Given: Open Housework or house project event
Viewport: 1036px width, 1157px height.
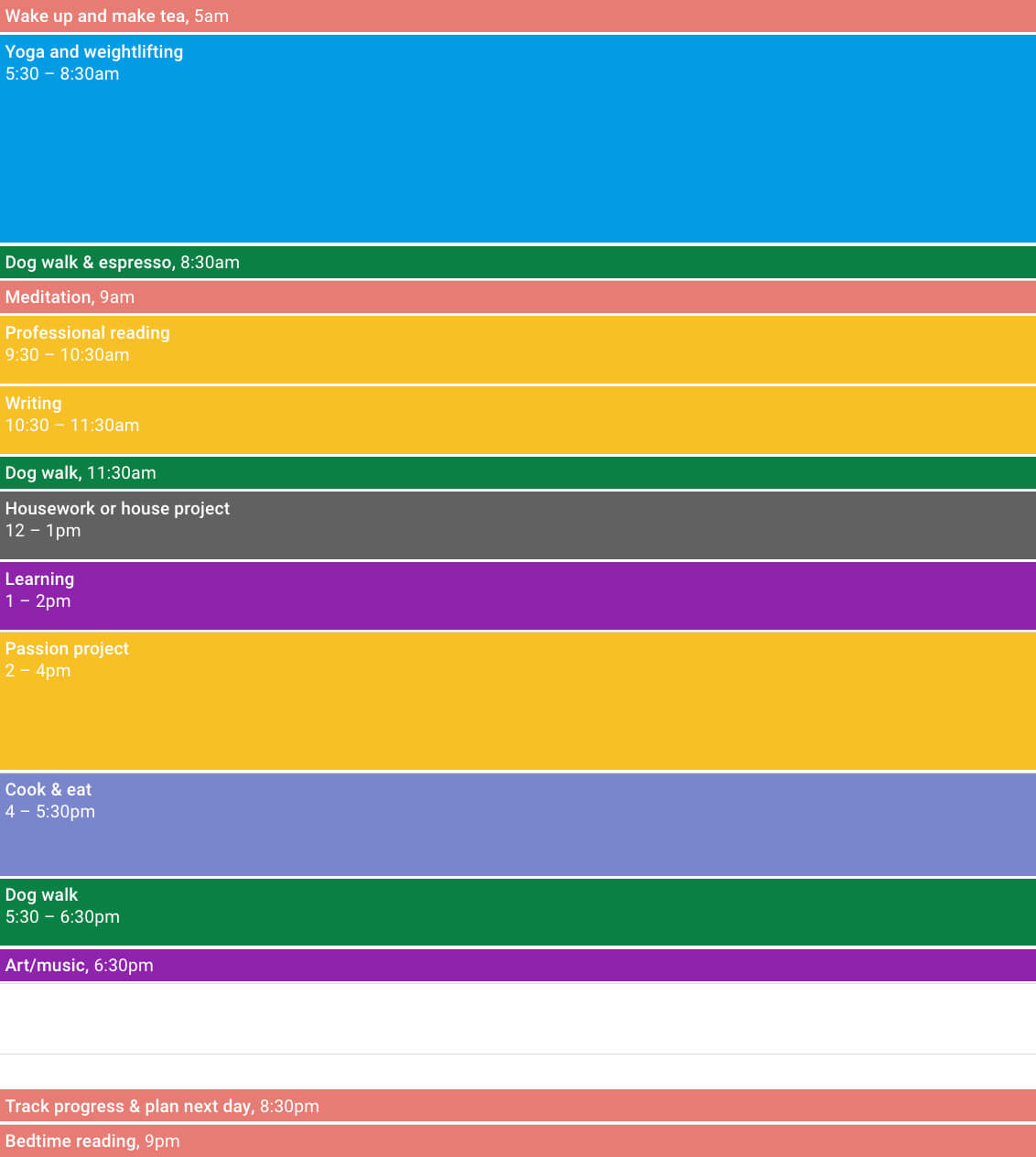Looking at the screenshot, I should [518, 525].
